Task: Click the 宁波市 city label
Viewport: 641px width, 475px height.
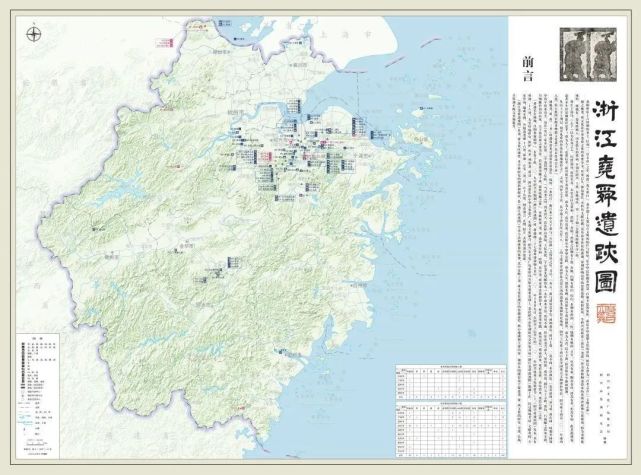Action: [x=361, y=156]
